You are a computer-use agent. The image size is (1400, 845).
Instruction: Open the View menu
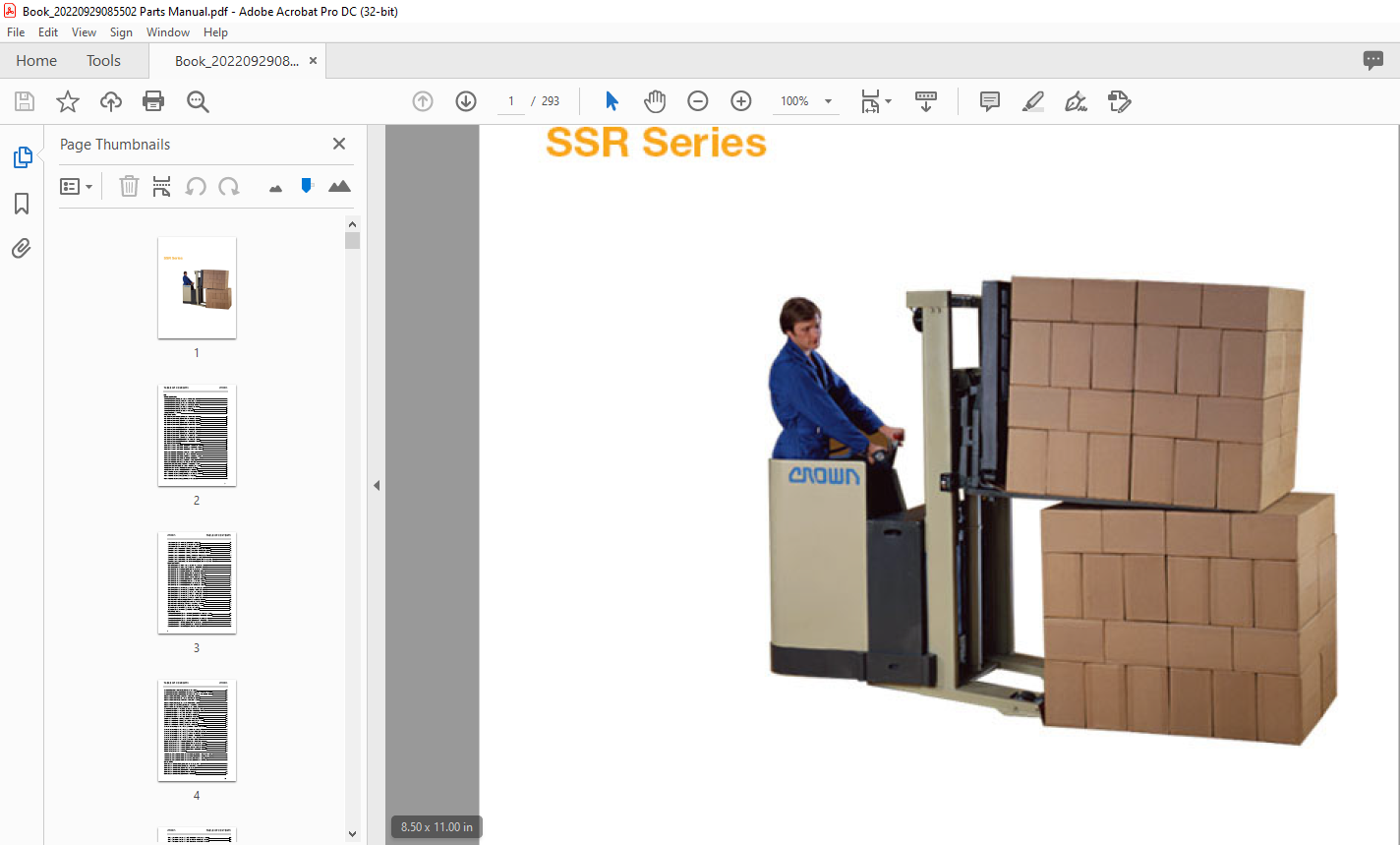85,32
